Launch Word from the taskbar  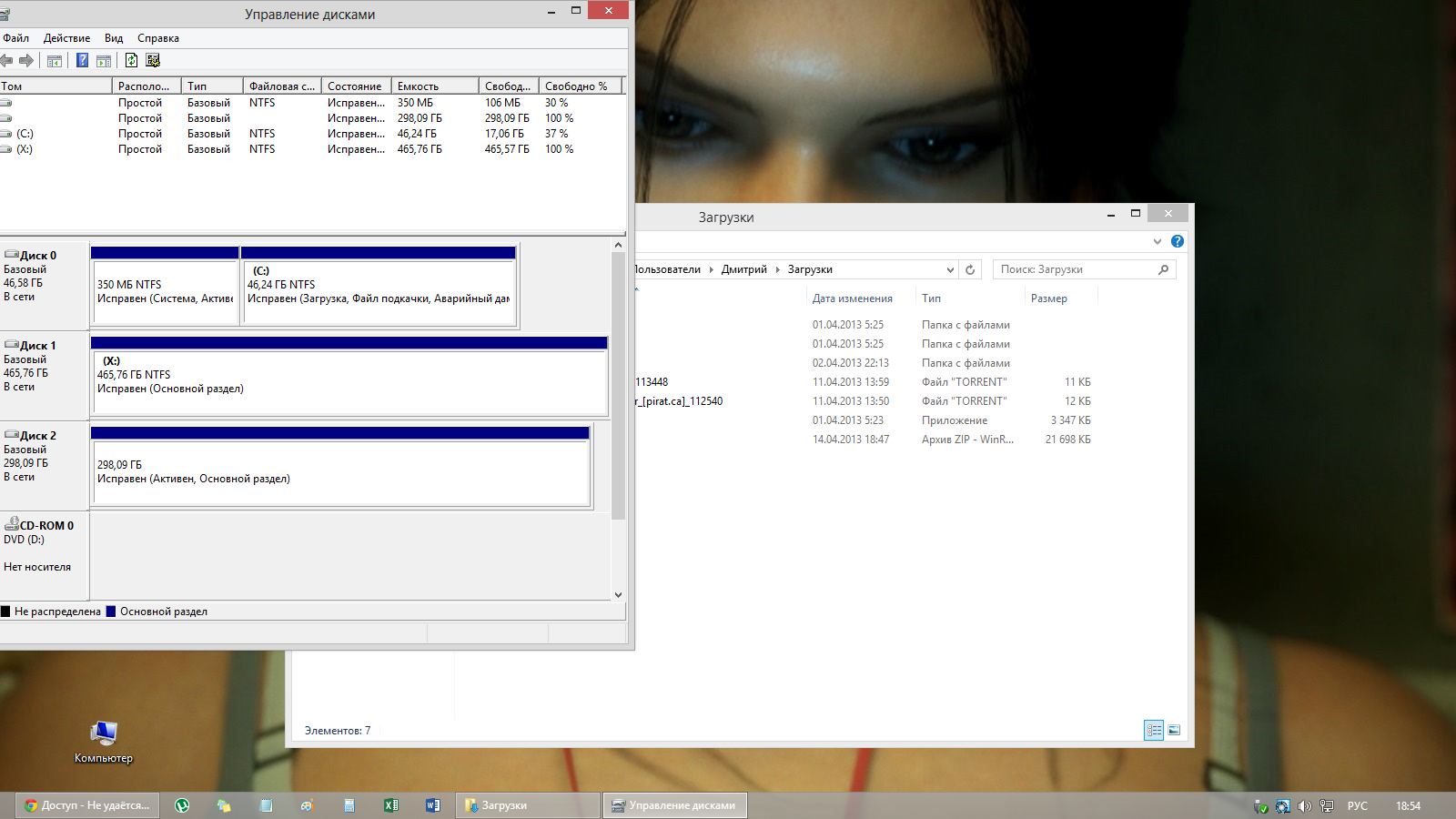(x=432, y=805)
